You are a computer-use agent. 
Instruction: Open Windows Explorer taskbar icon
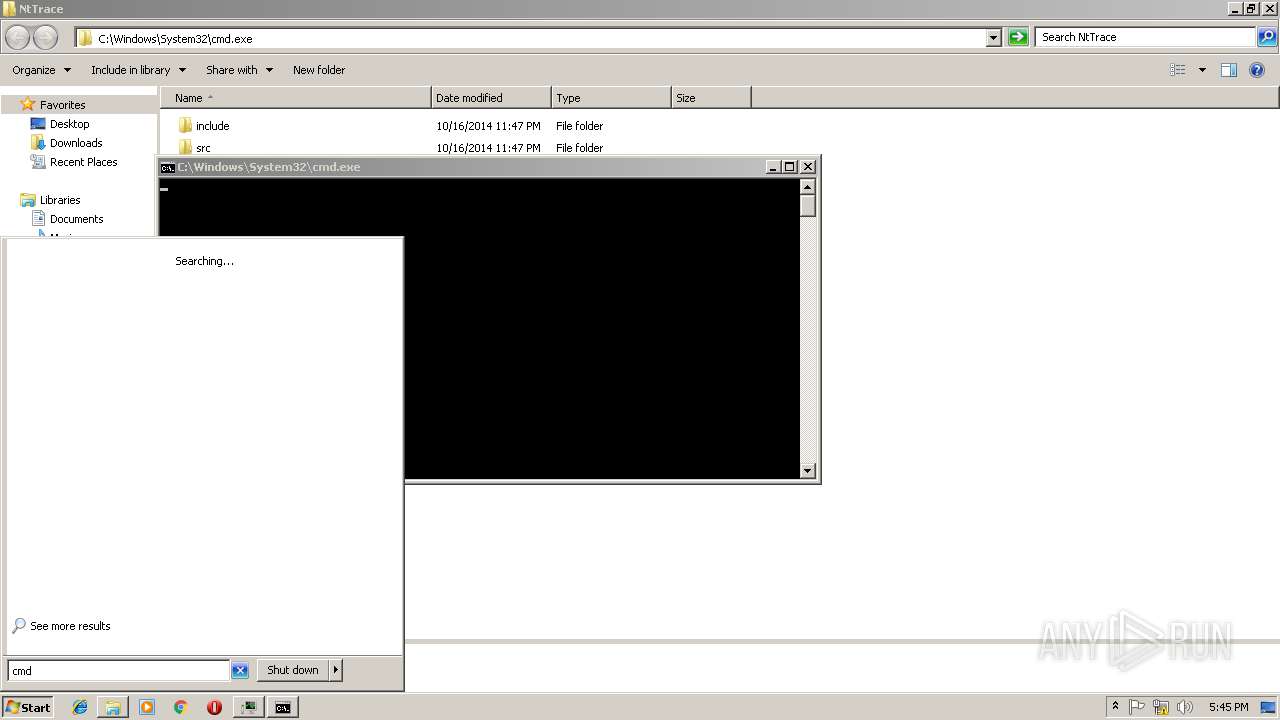pyautogui.click(x=113, y=707)
